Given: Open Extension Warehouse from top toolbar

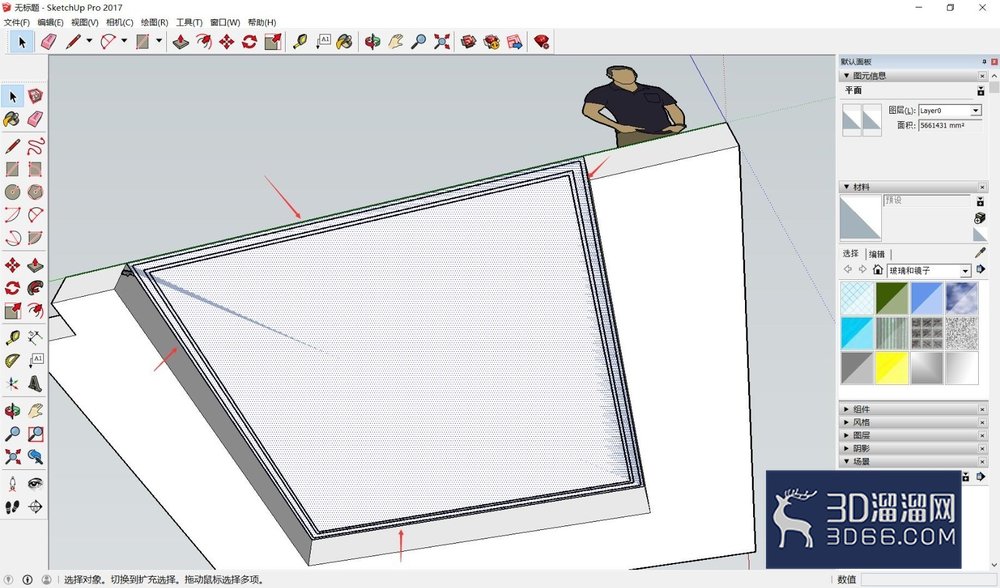Looking at the screenshot, I should click(x=492, y=42).
